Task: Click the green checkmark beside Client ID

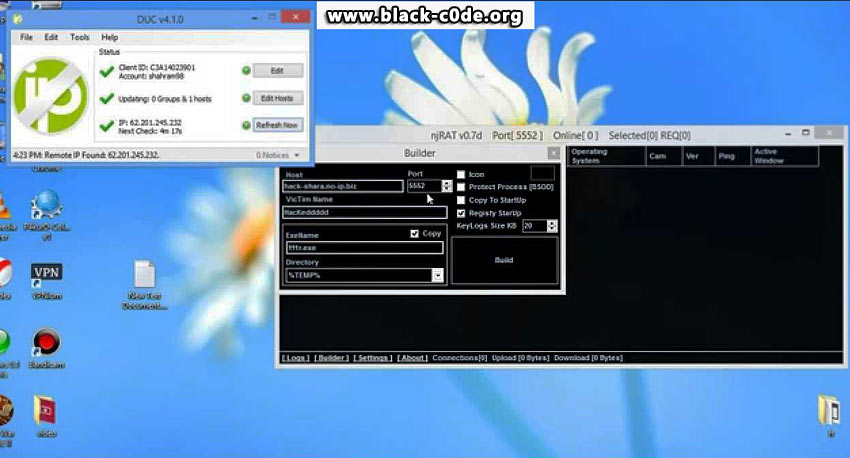Action: [x=107, y=72]
